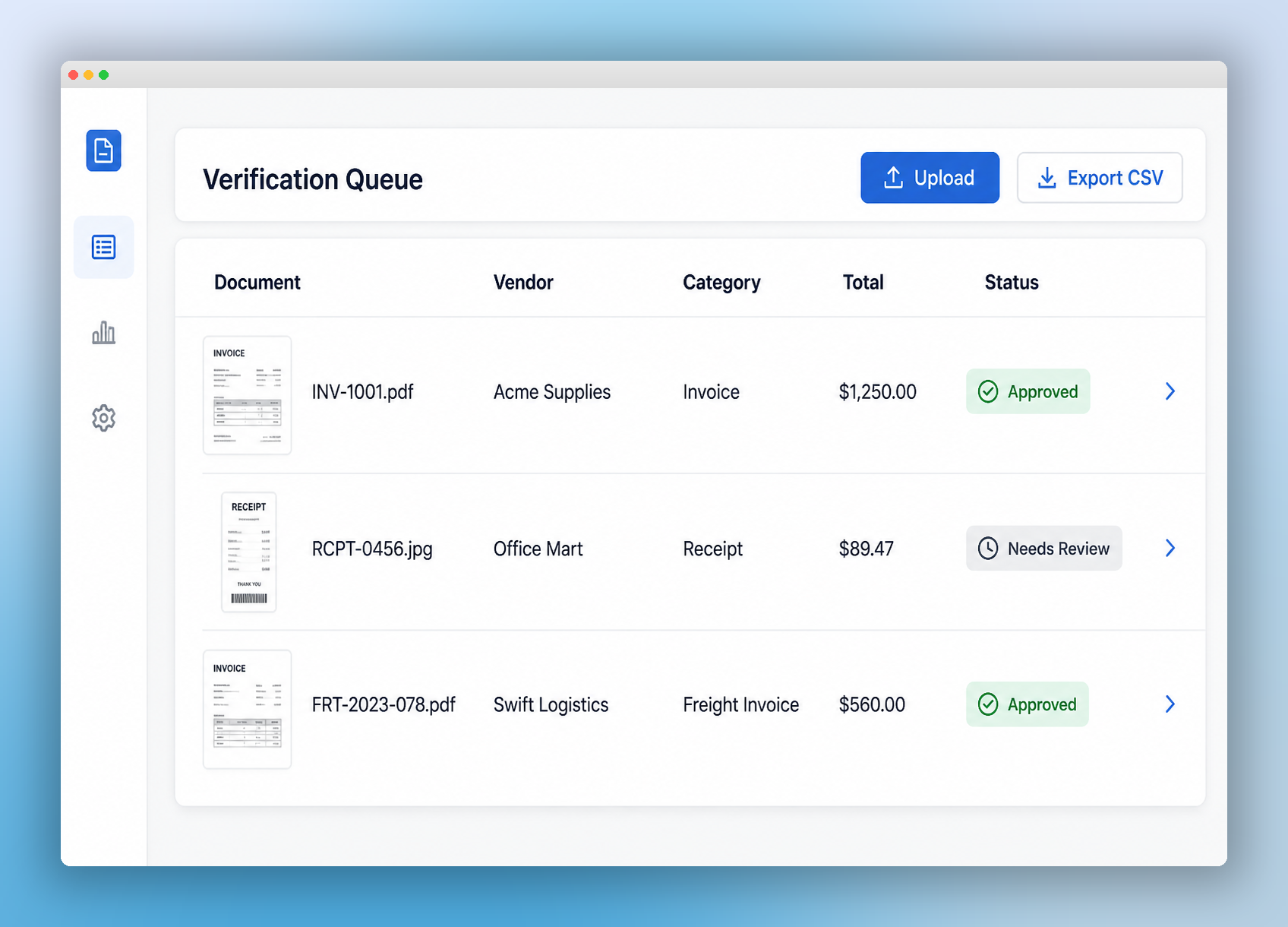Click the Status column header

click(1012, 283)
